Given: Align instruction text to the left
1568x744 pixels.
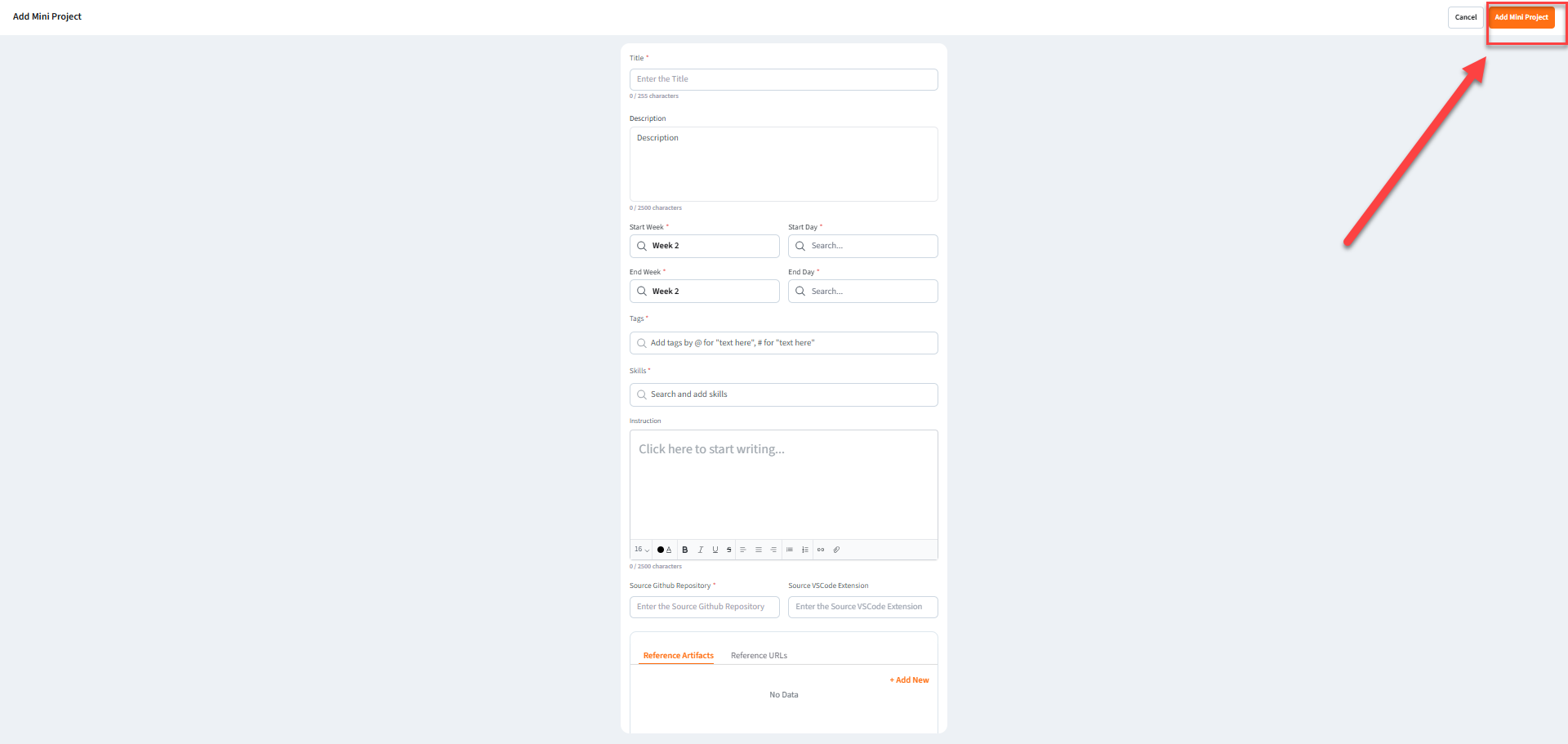Looking at the screenshot, I should (x=743, y=550).
